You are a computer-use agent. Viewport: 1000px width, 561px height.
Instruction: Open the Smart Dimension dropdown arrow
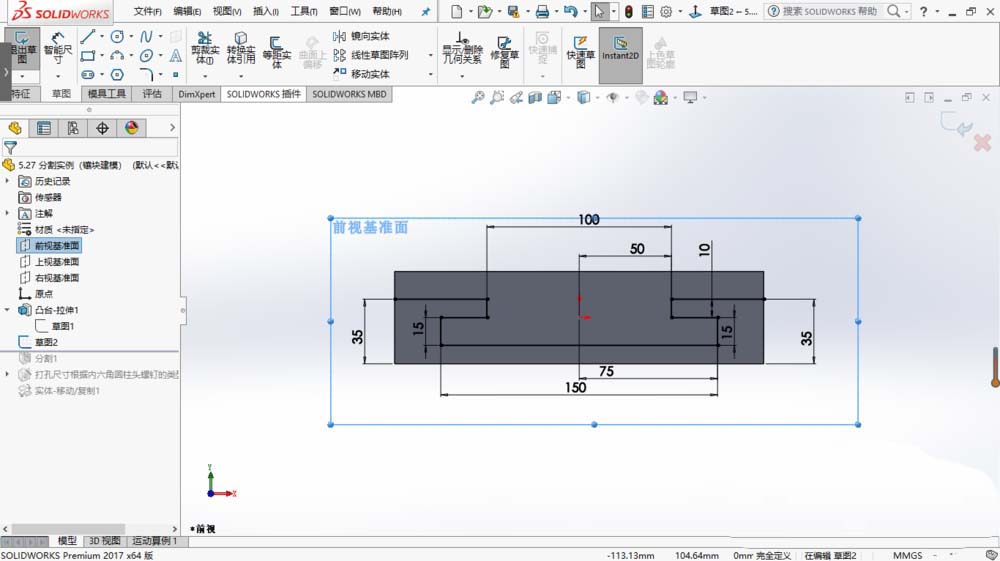pos(57,76)
